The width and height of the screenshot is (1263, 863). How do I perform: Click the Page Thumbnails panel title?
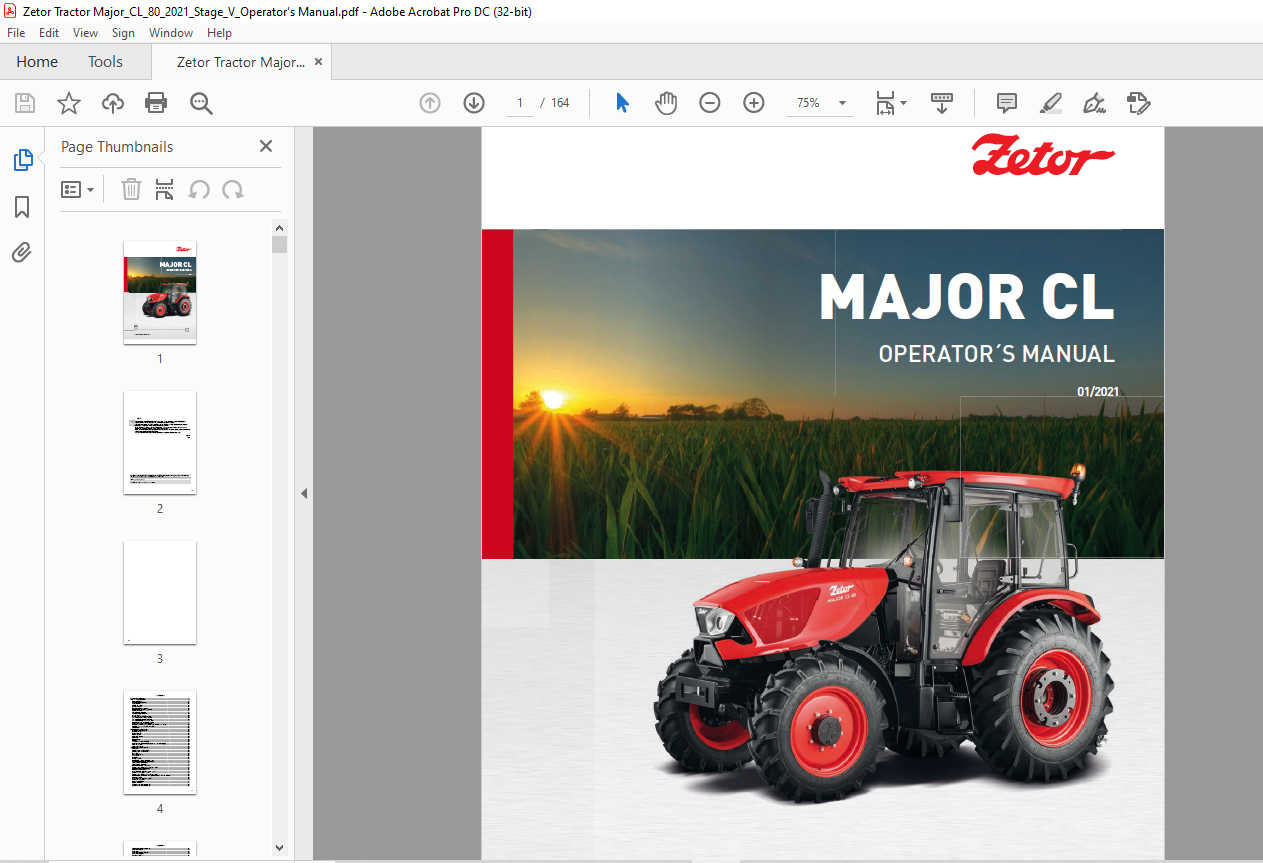pyautogui.click(x=117, y=147)
